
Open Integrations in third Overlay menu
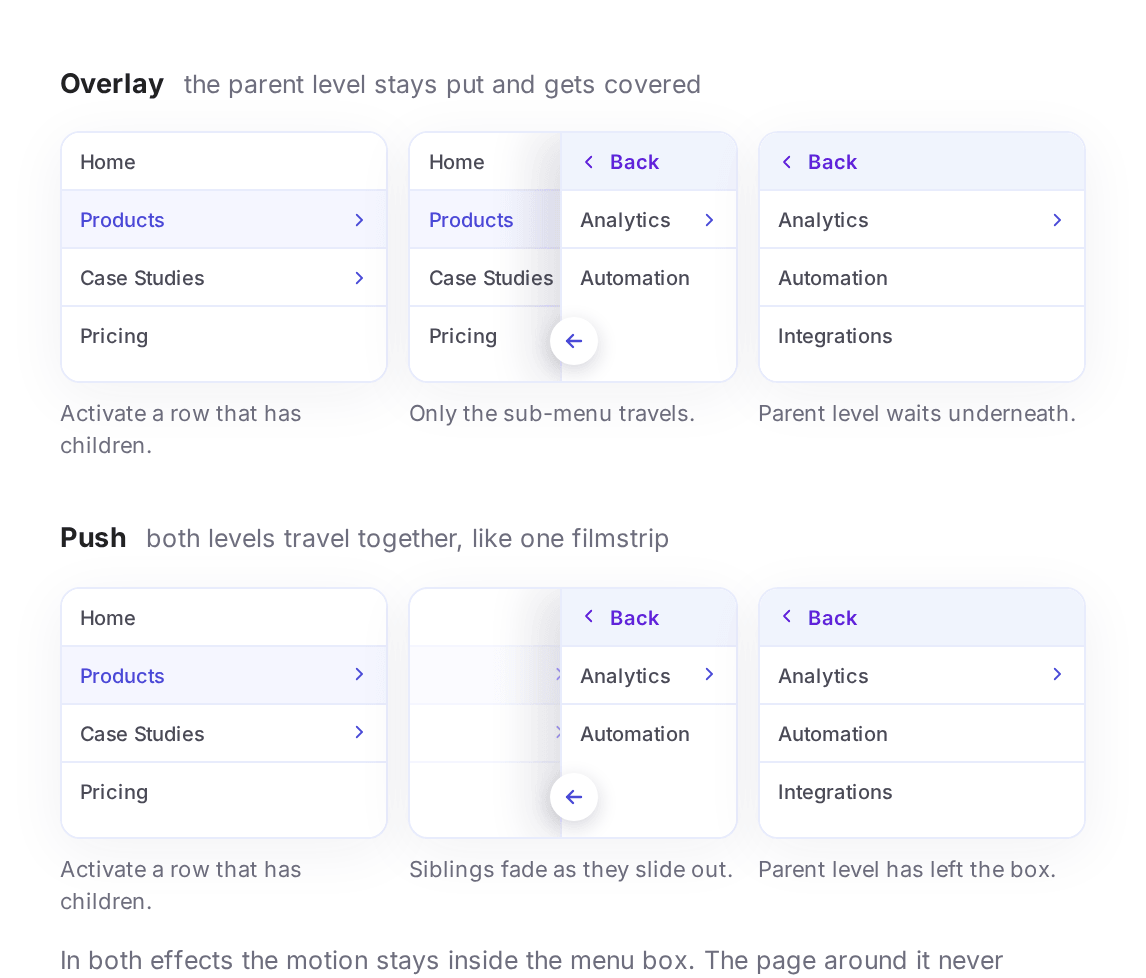(922, 336)
